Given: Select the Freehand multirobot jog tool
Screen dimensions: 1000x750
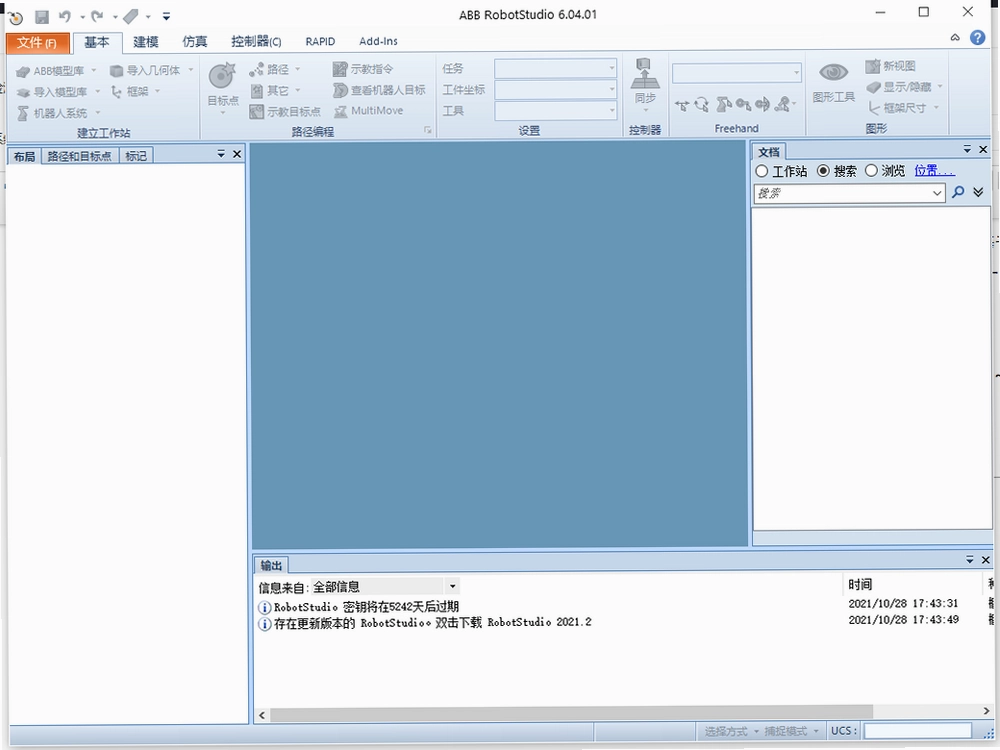Looking at the screenshot, I should (782, 104).
